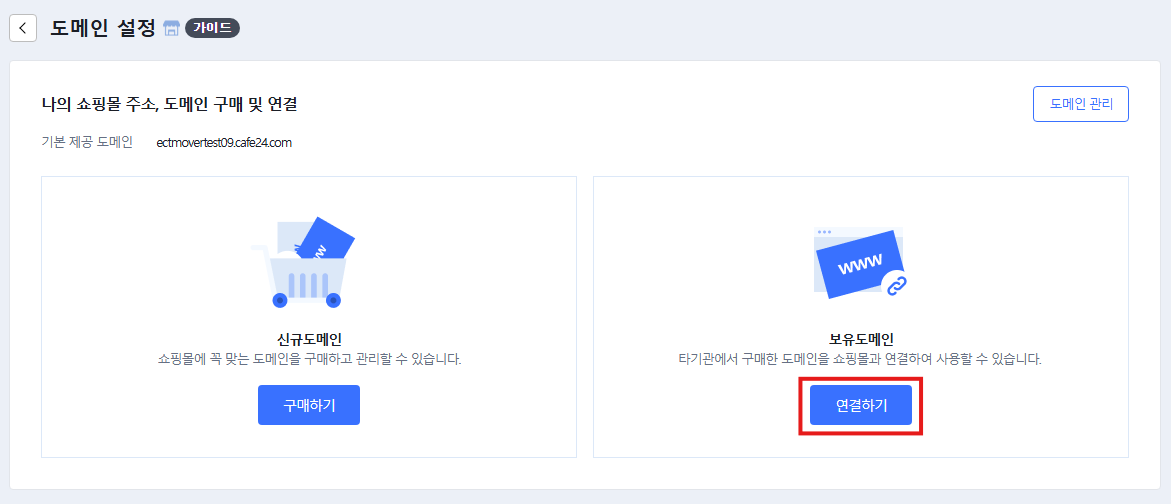Click the 연결하기 button

[861, 405]
